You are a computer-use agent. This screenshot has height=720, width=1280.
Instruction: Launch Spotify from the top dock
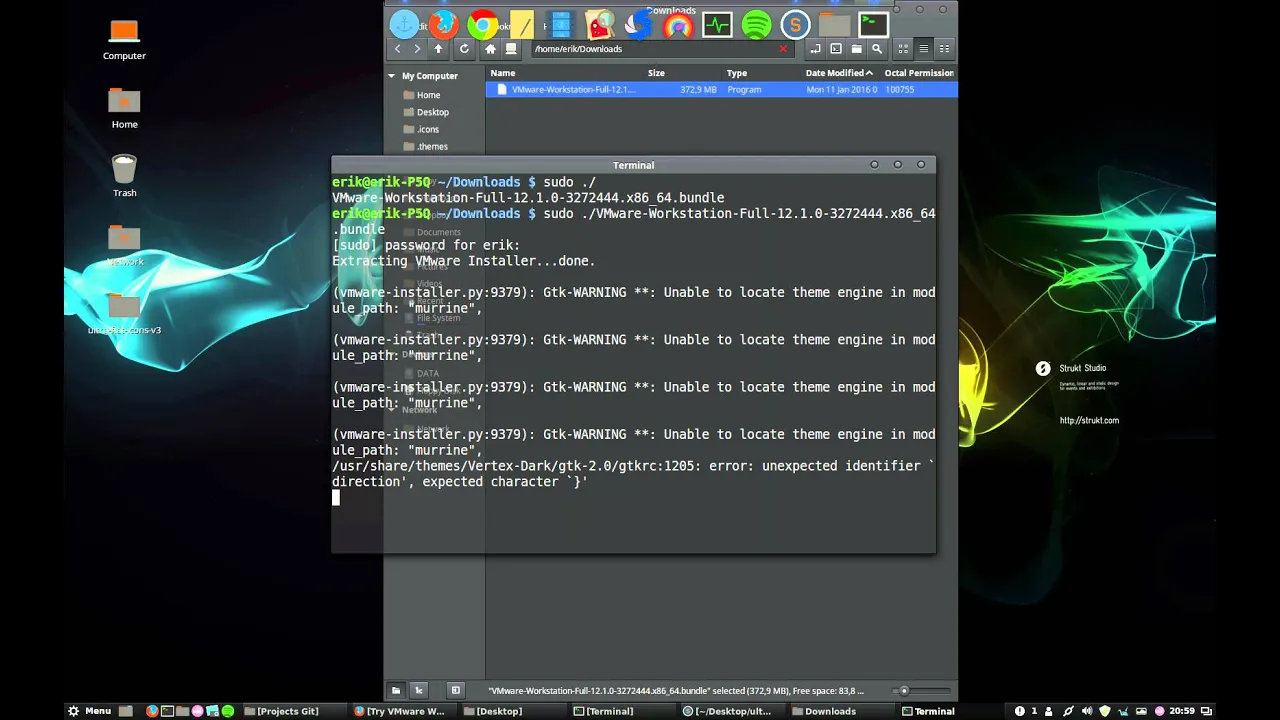756,25
